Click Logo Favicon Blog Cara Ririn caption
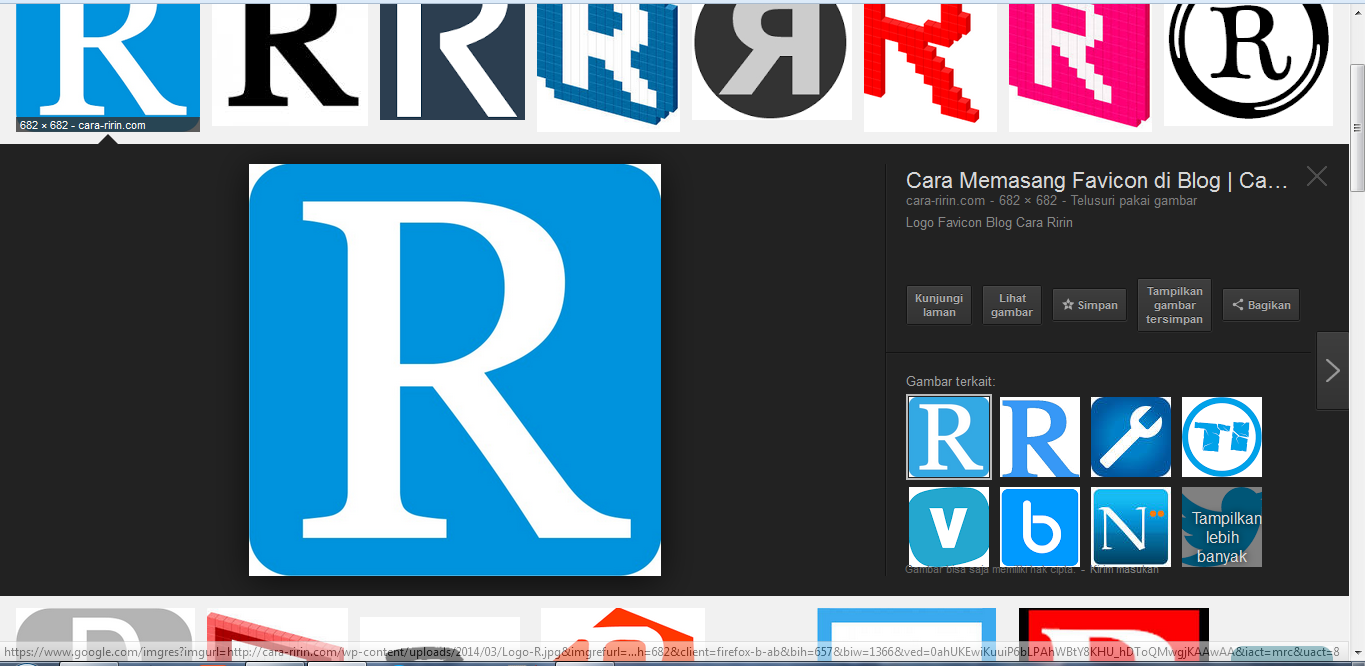This screenshot has width=1365, height=666. (989, 222)
